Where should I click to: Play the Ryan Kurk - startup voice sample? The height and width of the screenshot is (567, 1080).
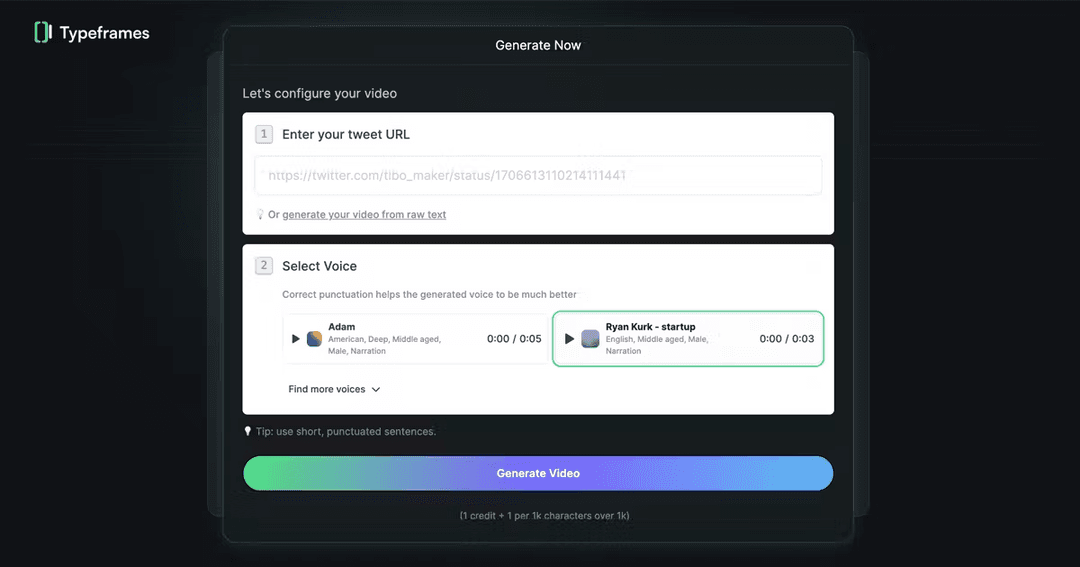pos(569,339)
